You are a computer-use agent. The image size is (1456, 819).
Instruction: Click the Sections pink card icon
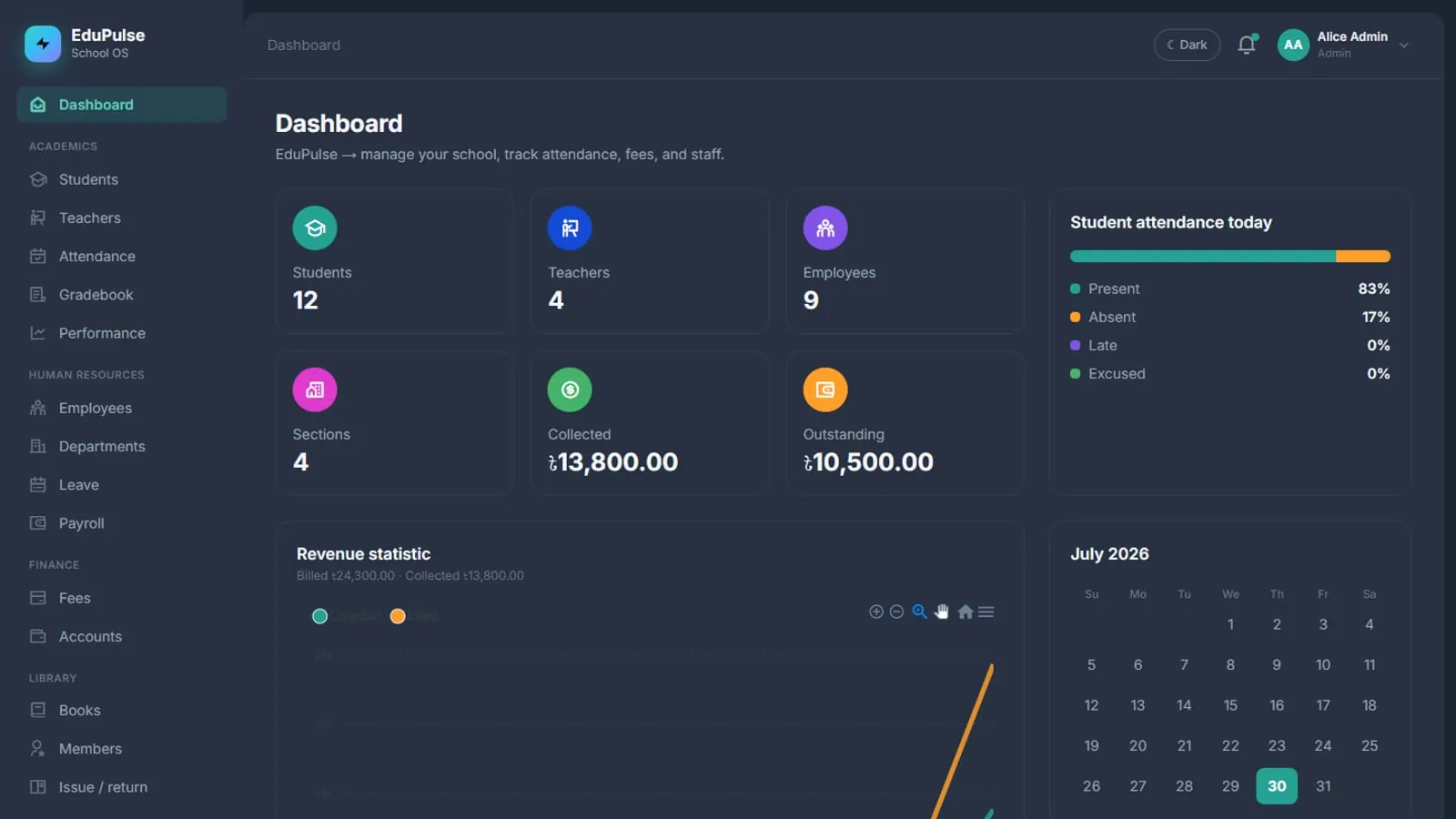315,389
